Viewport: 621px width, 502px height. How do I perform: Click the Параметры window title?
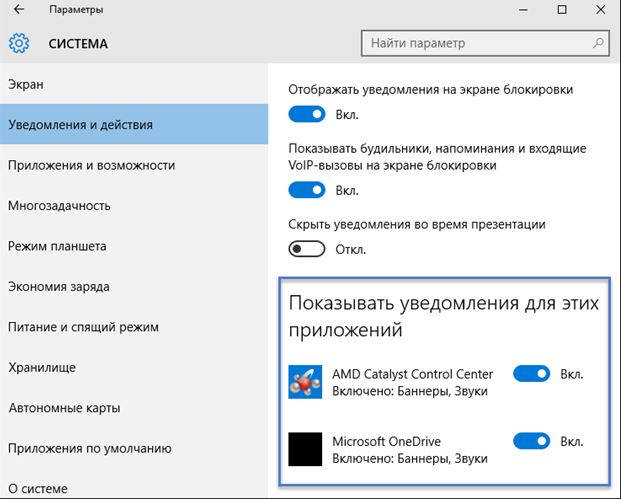76,10
